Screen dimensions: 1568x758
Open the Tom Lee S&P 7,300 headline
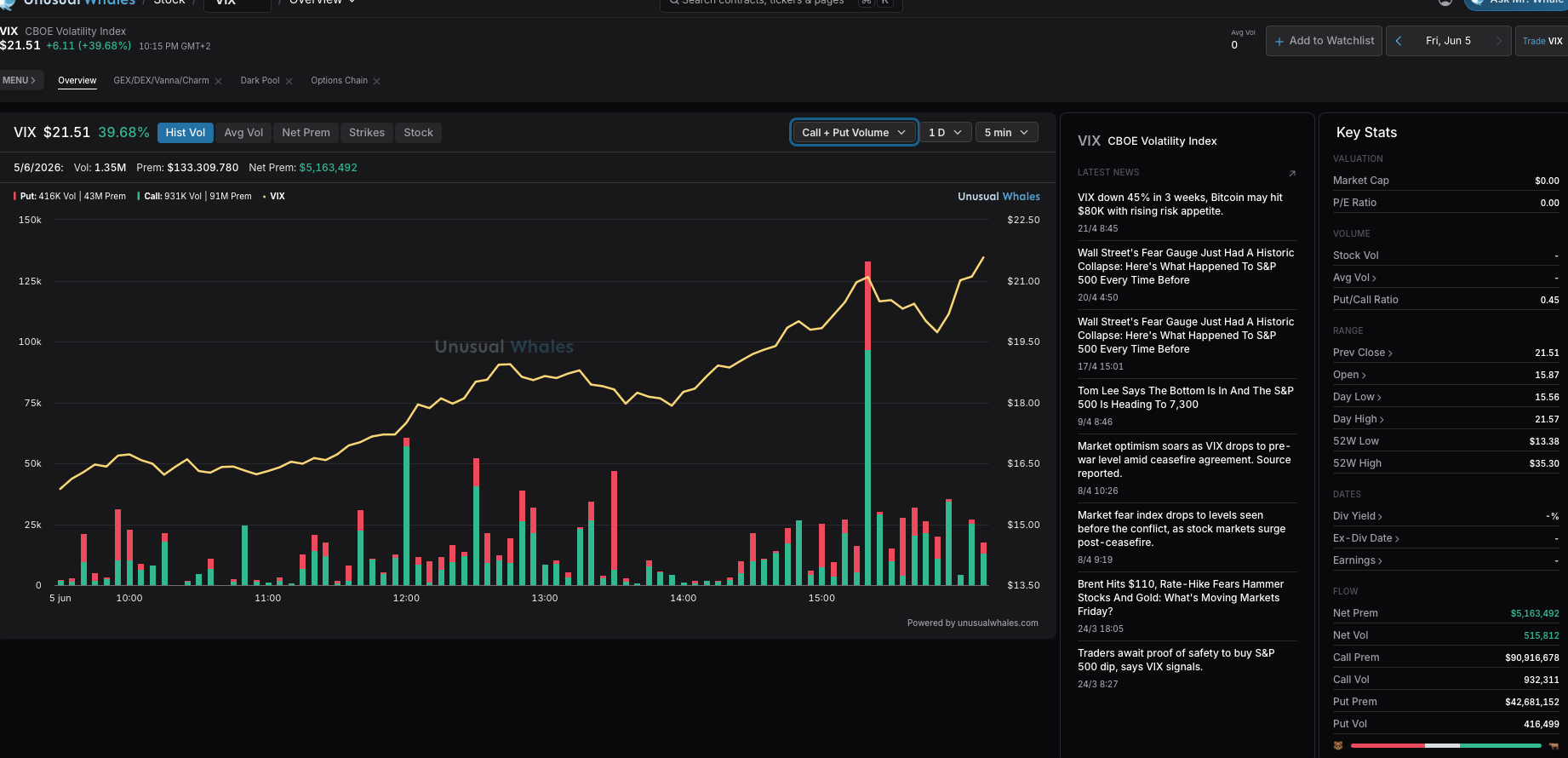1185,398
